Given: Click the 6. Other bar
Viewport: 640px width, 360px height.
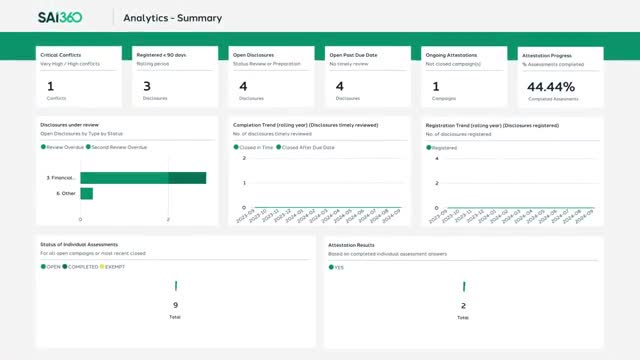Looking at the screenshot, I should coord(87,193).
